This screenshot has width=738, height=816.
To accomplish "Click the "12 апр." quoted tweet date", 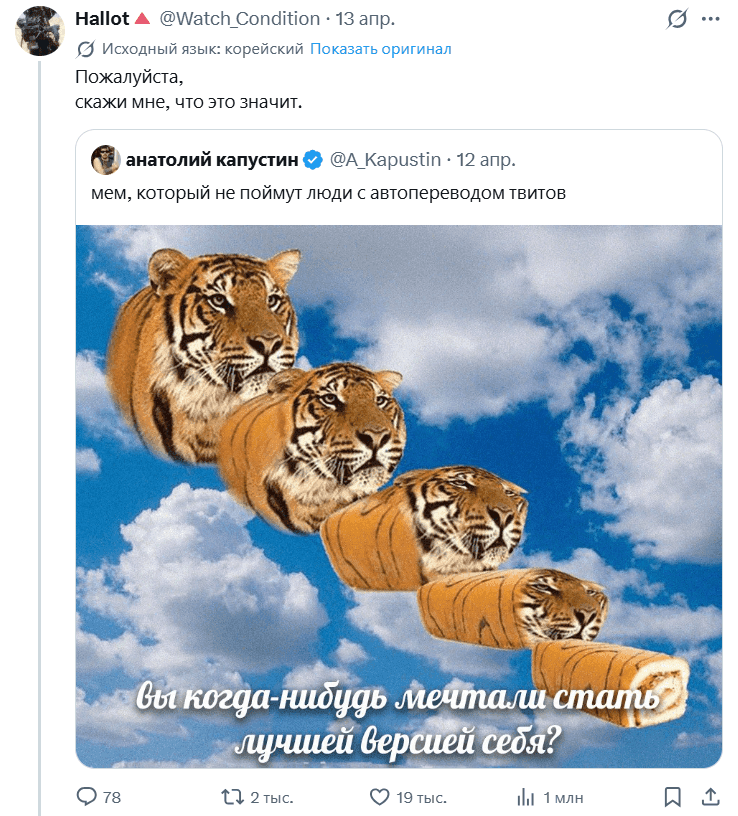I will (486, 159).
